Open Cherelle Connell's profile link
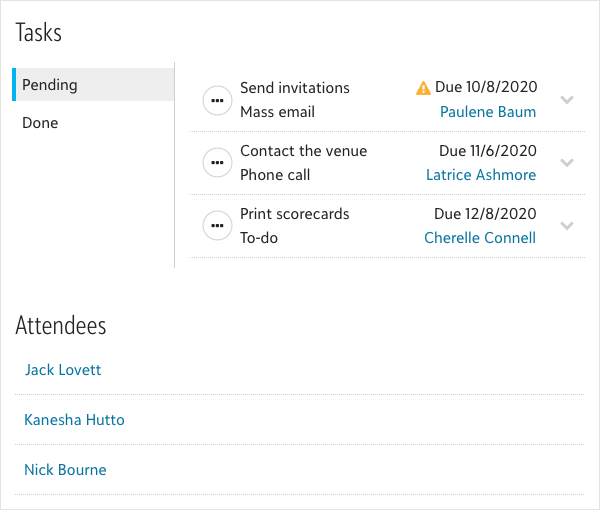Image resolution: width=600 pixels, height=510 pixels. click(480, 238)
